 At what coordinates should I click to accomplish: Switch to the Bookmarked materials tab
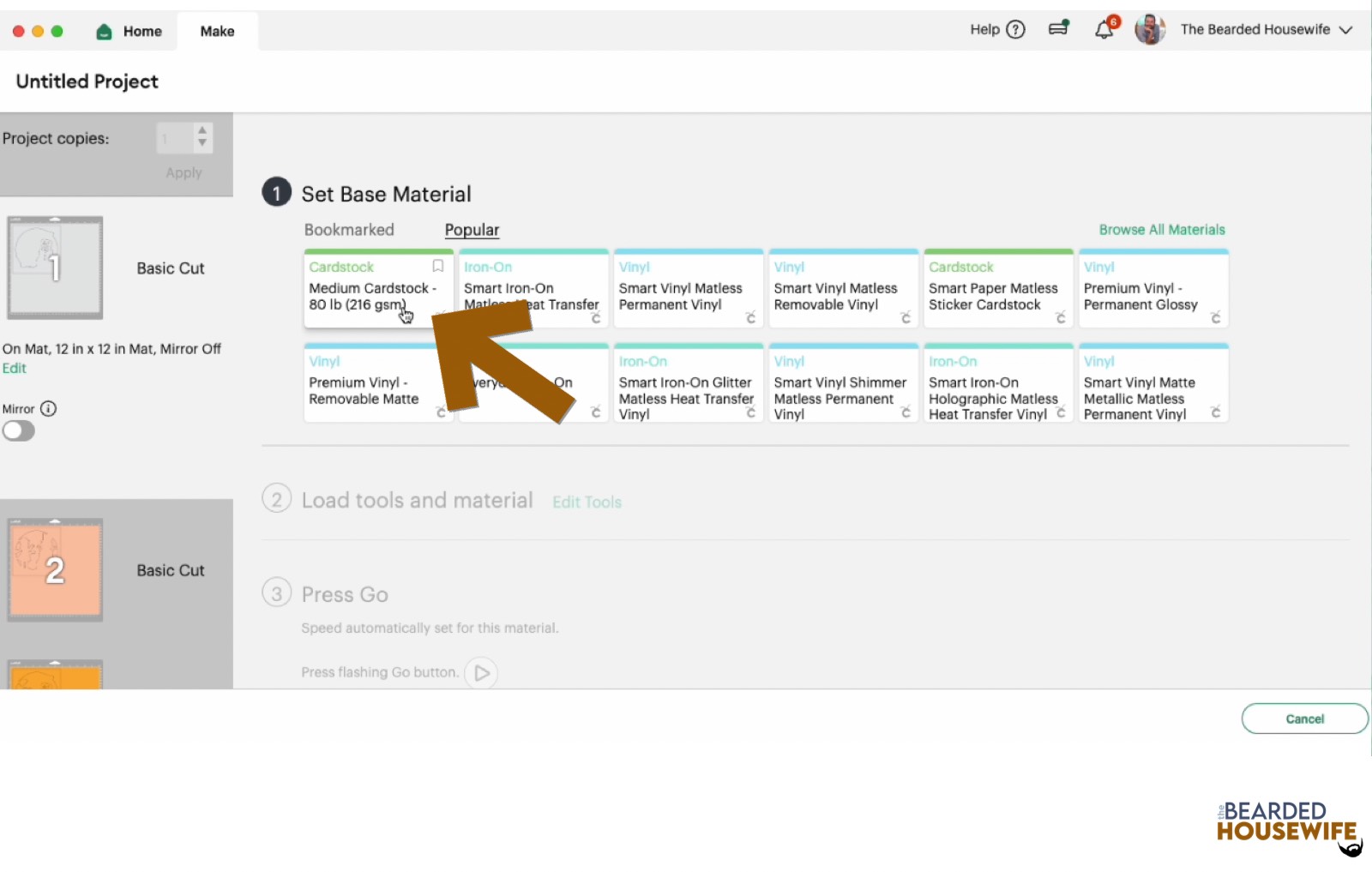[348, 229]
